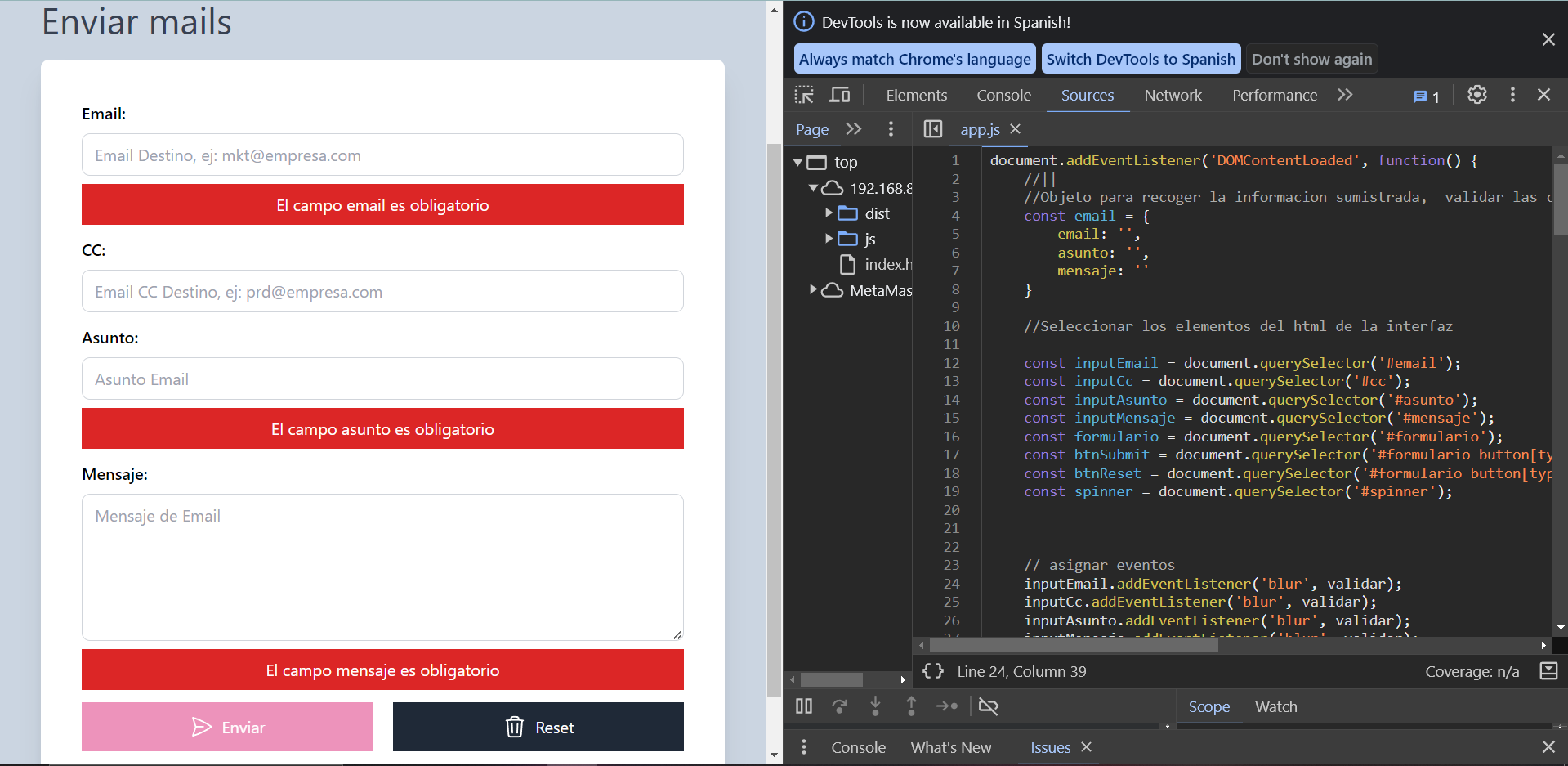Collapse the sources navigator sidebar panel
The image size is (1568, 766).
coord(931,129)
